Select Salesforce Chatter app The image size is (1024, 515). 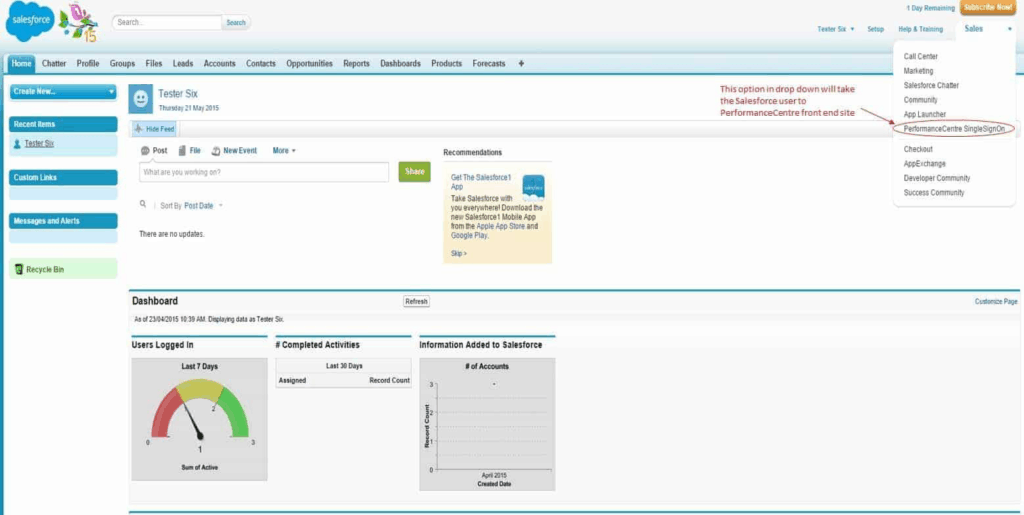pos(931,86)
